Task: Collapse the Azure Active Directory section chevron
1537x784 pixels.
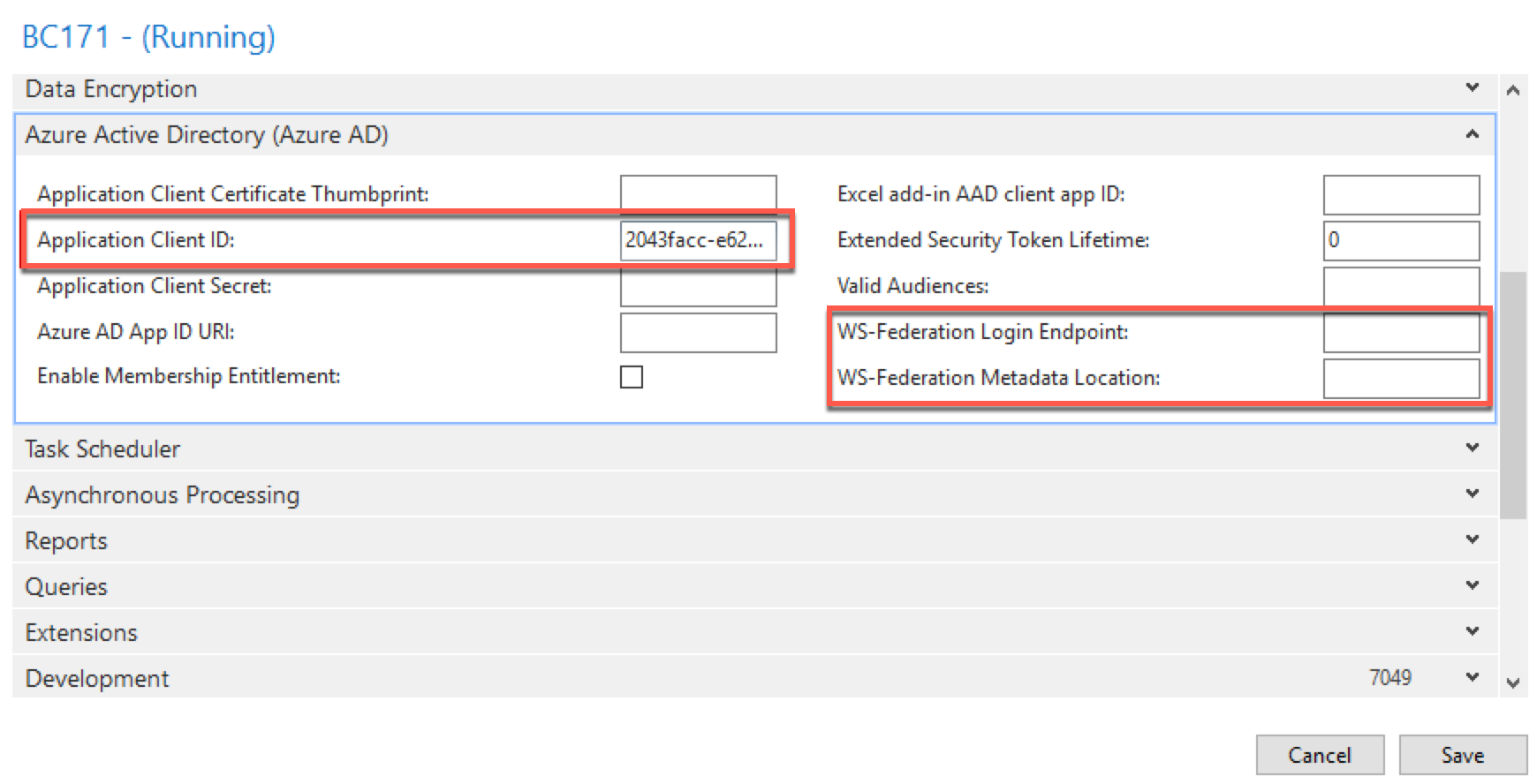Action: [x=1472, y=134]
